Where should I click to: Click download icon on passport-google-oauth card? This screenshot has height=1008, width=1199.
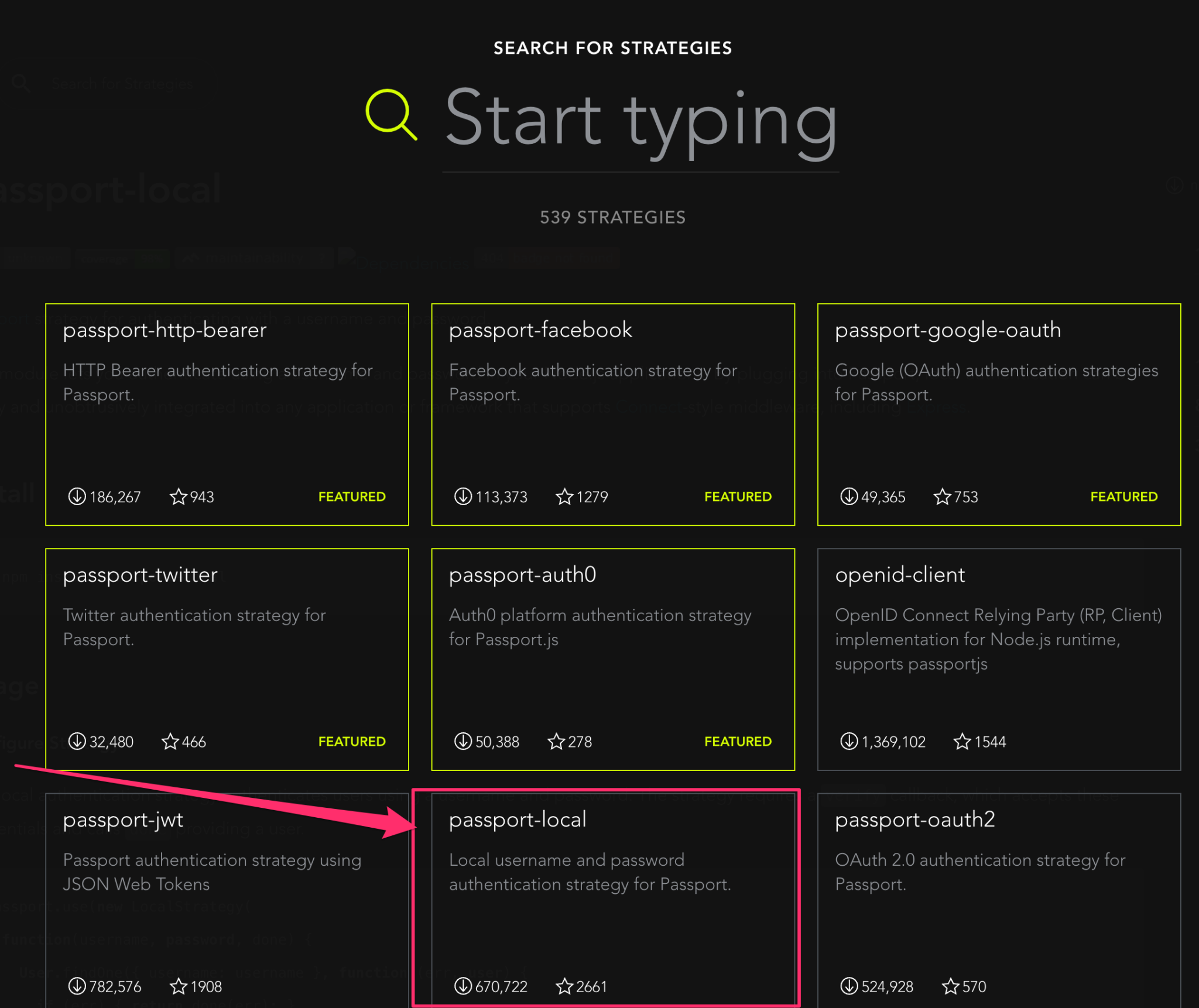(x=848, y=496)
